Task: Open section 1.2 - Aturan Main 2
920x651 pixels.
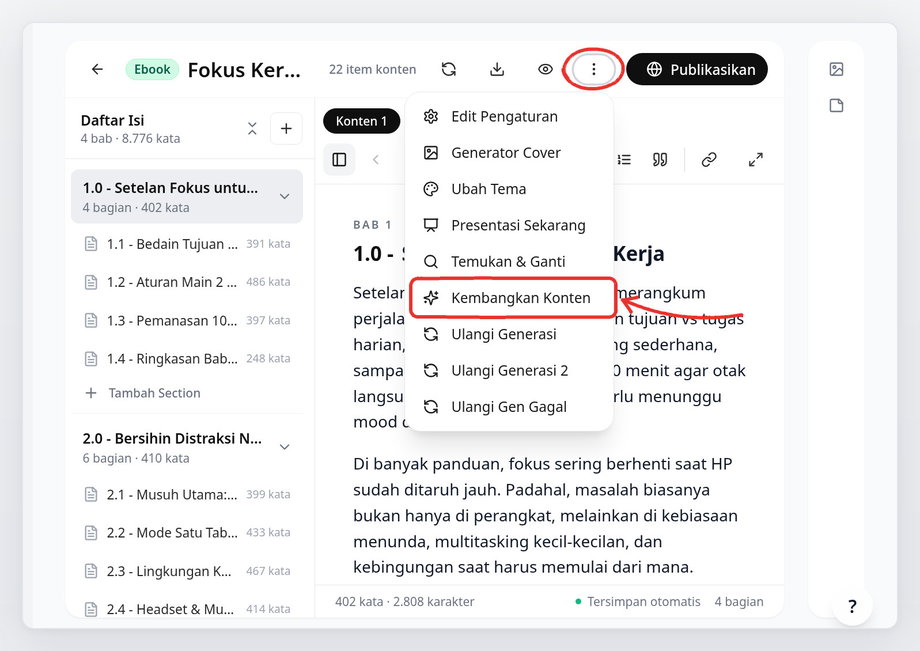Action: 187,282
